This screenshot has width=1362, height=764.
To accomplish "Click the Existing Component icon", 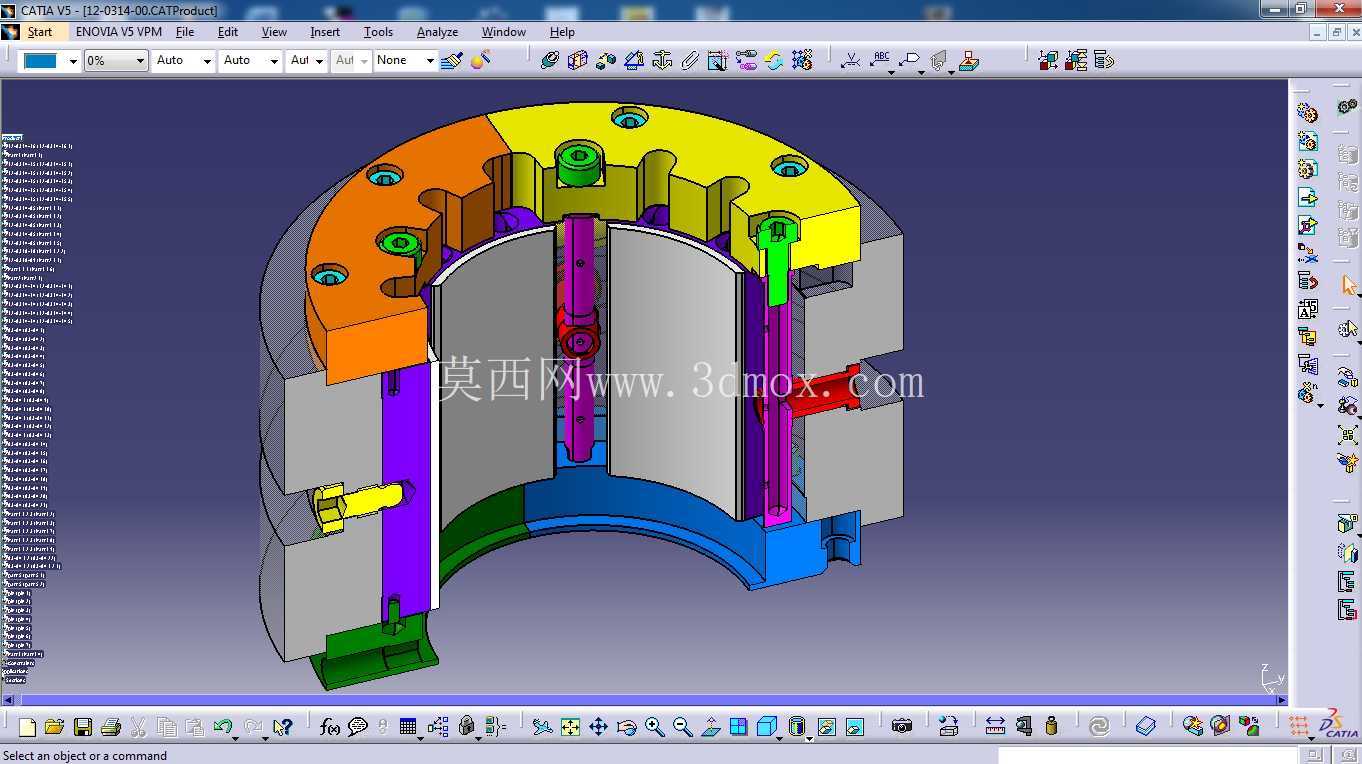I will (x=1307, y=197).
